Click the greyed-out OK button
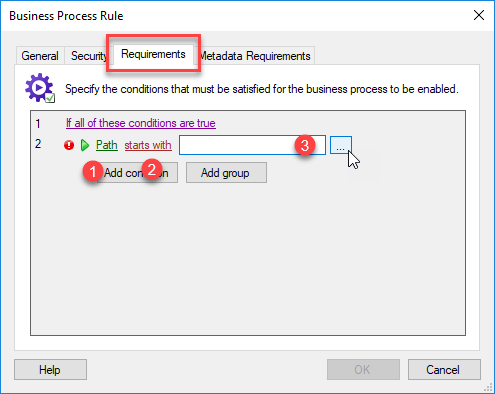The height and width of the screenshot is (394, 495). click(x=363, y=369)
